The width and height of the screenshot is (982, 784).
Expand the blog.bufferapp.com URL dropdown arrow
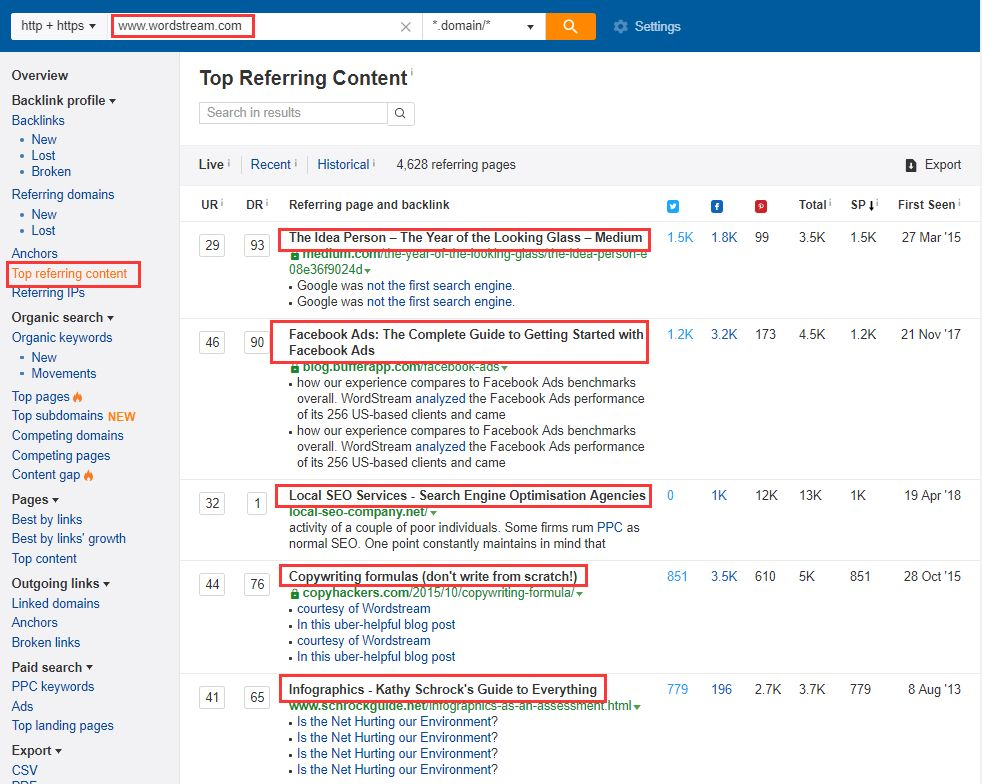tap(504, 368)
